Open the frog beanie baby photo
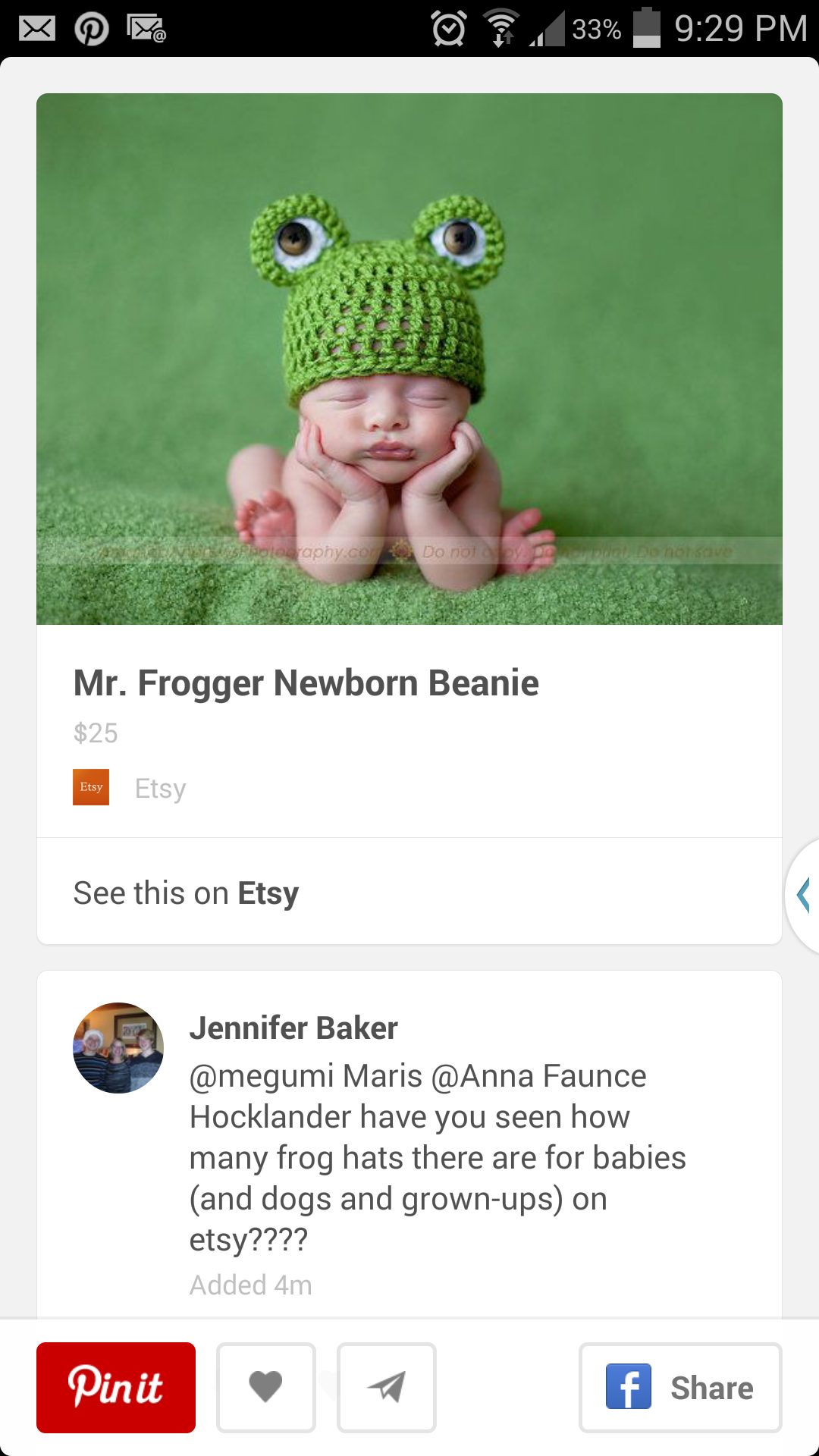 [x=409, y=359]
